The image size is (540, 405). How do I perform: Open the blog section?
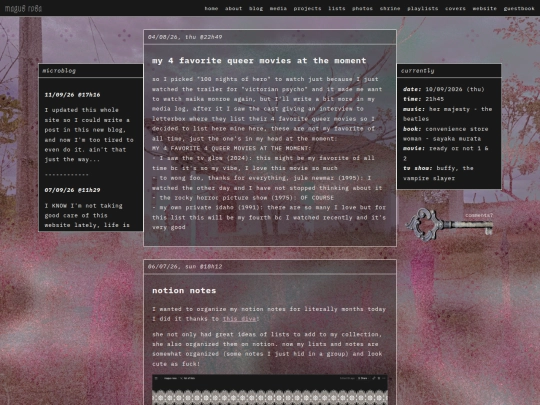pyautogui.click(x=256, y=8)
